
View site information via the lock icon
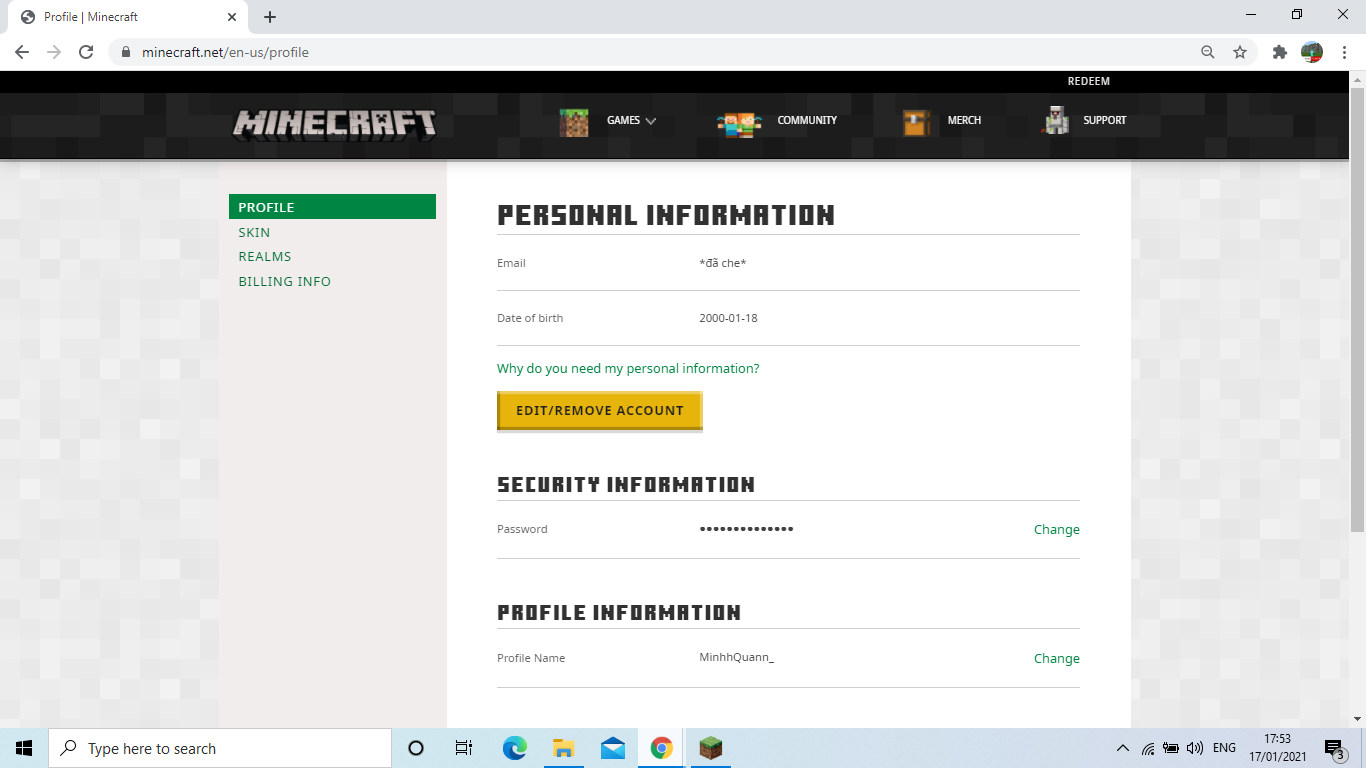(126, 52)
